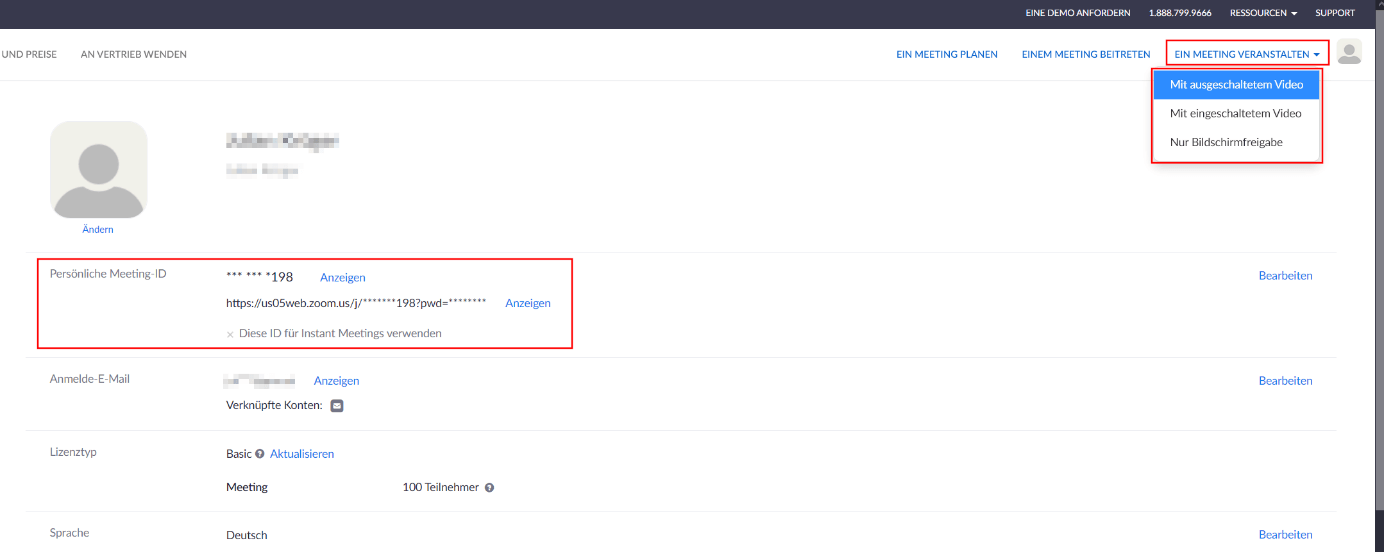The width and height of the screenshot is (1384, 552).
Task: Click 'Aktualisieren' next to Basic license
Action: [302, 454]
